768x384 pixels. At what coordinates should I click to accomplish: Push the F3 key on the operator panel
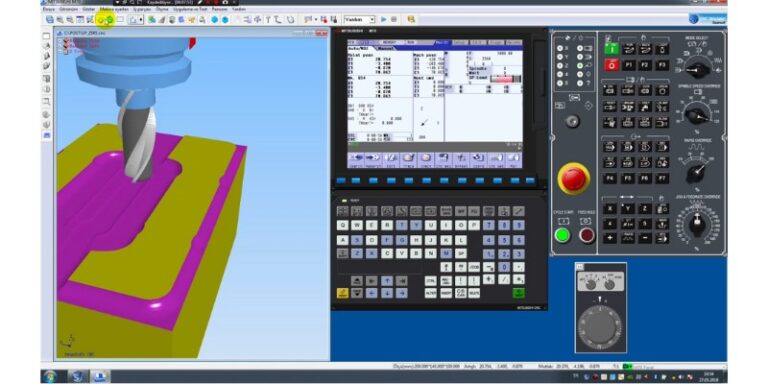(662, 65)
